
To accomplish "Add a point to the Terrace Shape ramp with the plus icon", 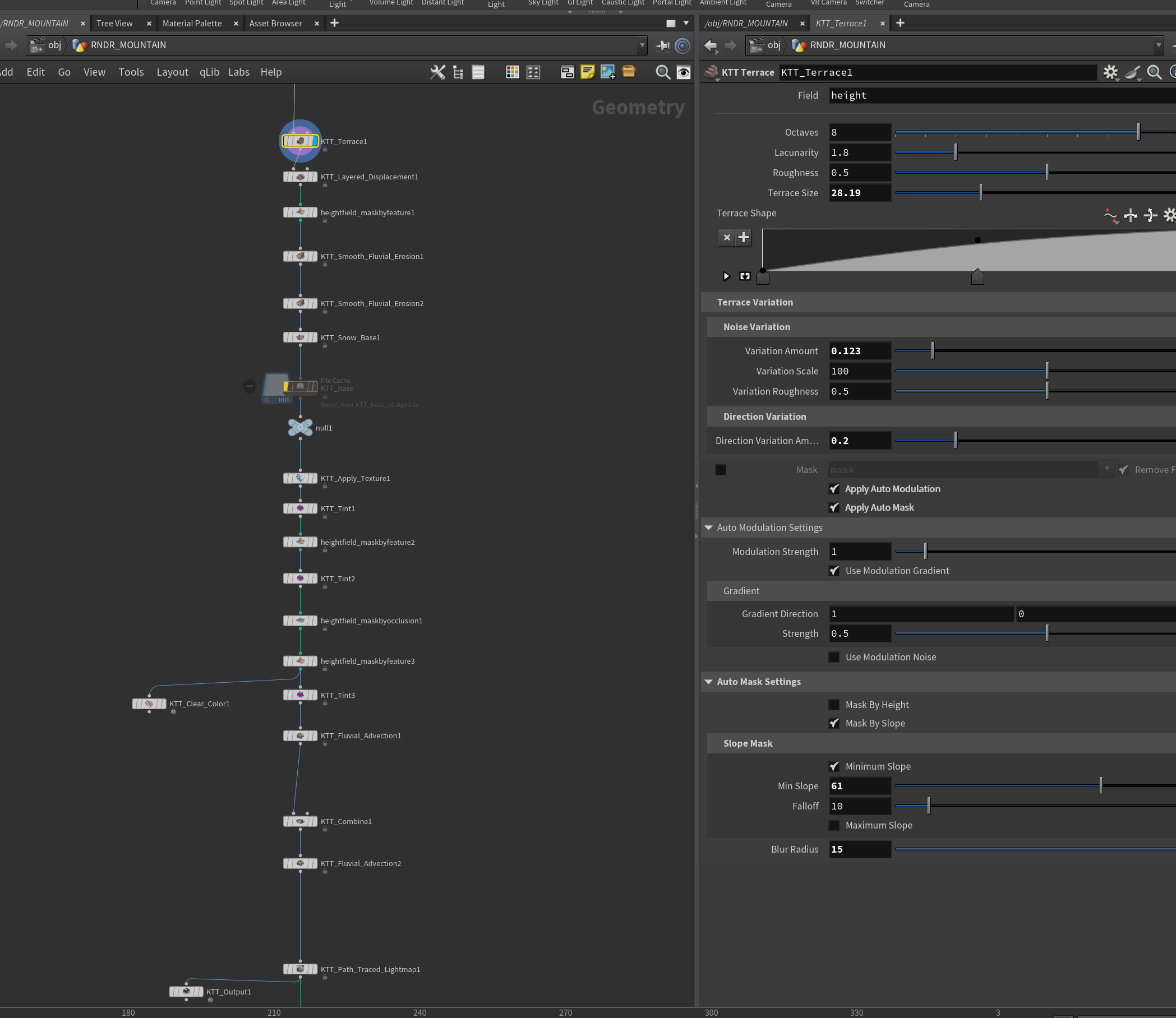I will (x=744, y=238).
